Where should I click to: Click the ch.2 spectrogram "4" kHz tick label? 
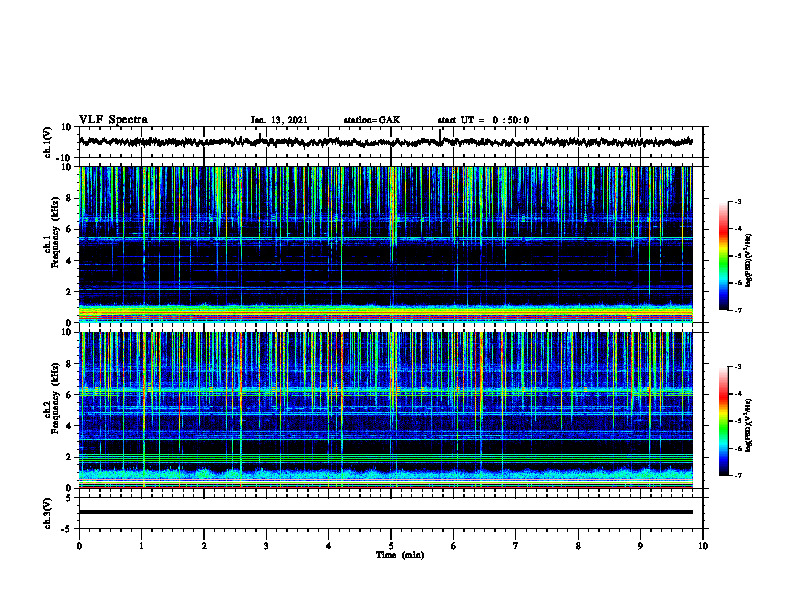[x=69, y=426]
